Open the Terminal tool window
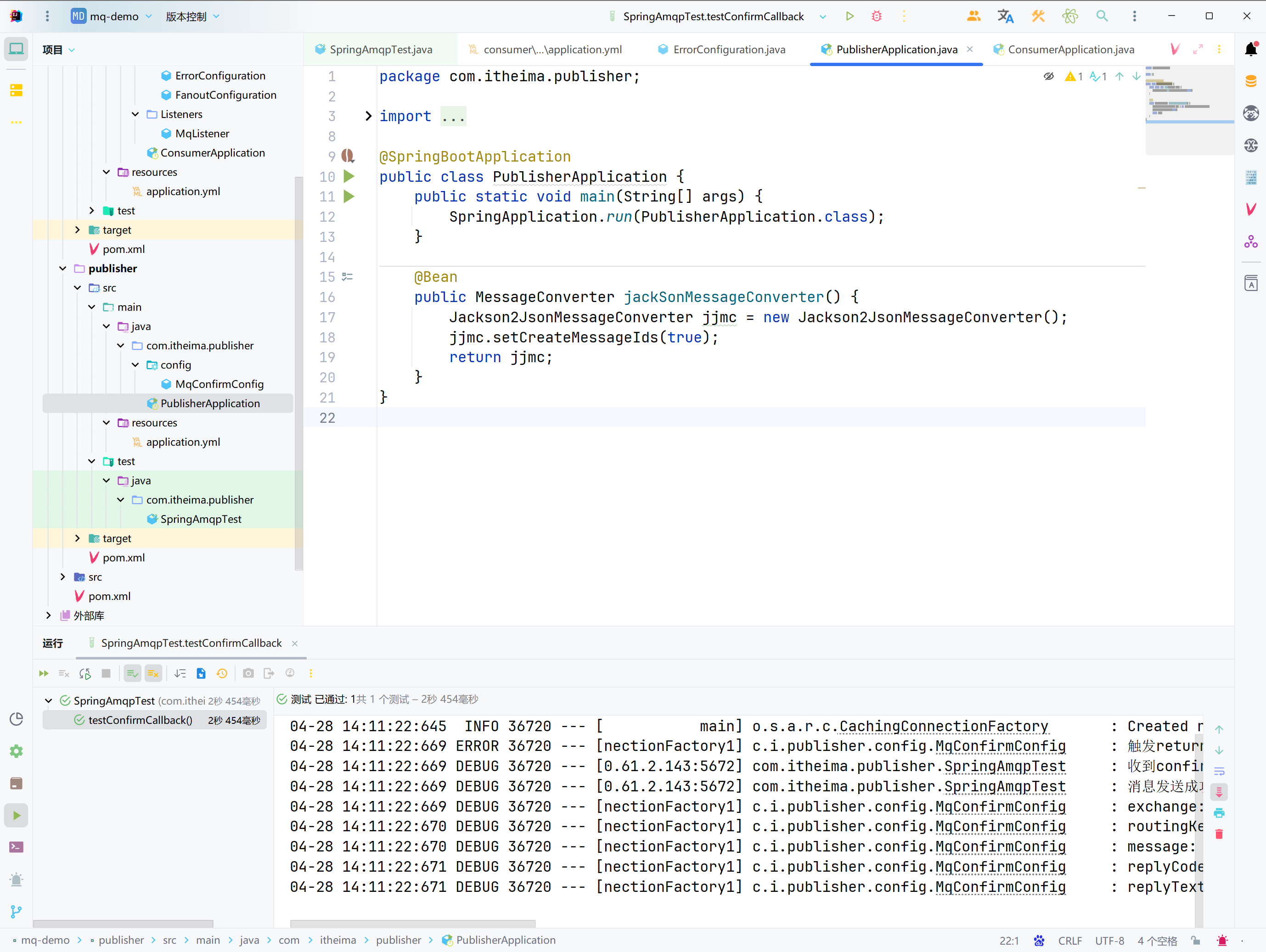 [x=16, y=847]
